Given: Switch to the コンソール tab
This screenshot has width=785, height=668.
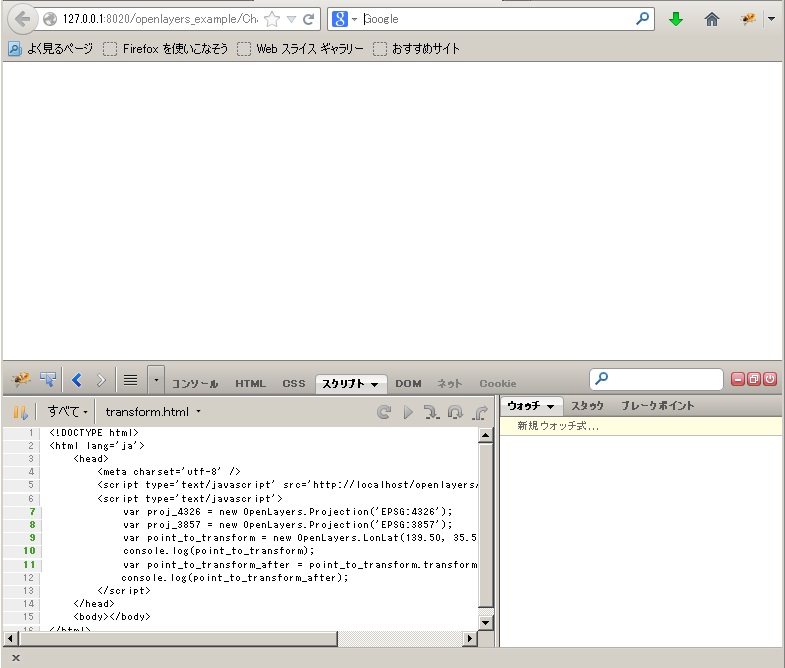Looking at the screenshot, I should coord(195,384).
